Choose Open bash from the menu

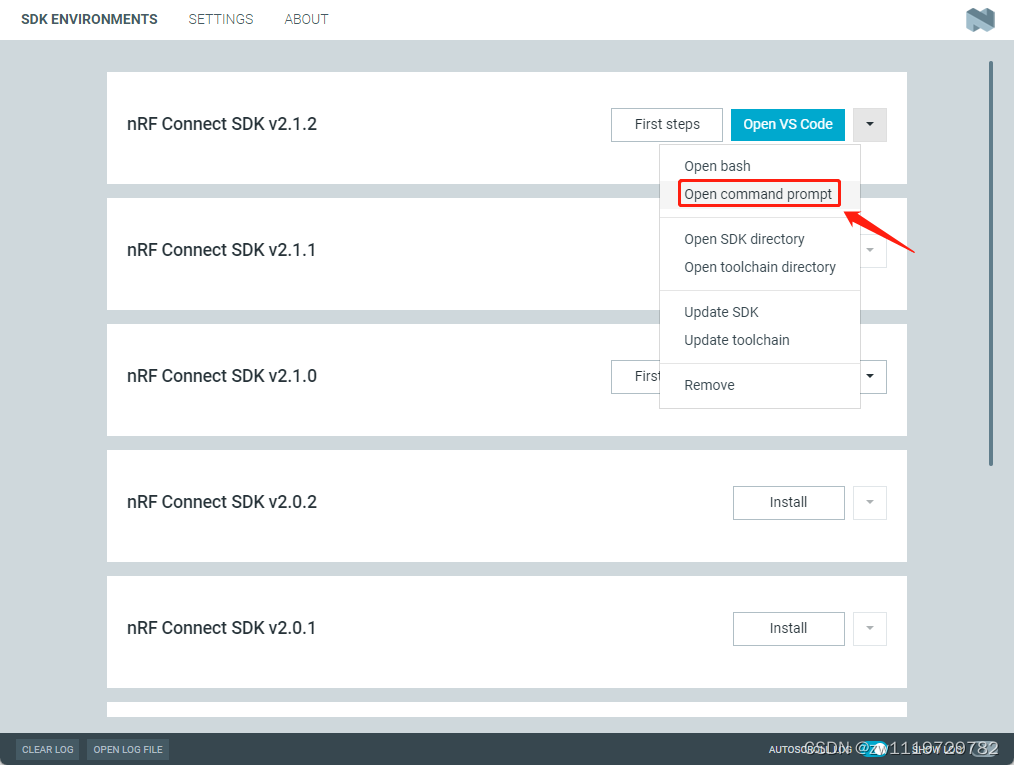pos(716,165)
